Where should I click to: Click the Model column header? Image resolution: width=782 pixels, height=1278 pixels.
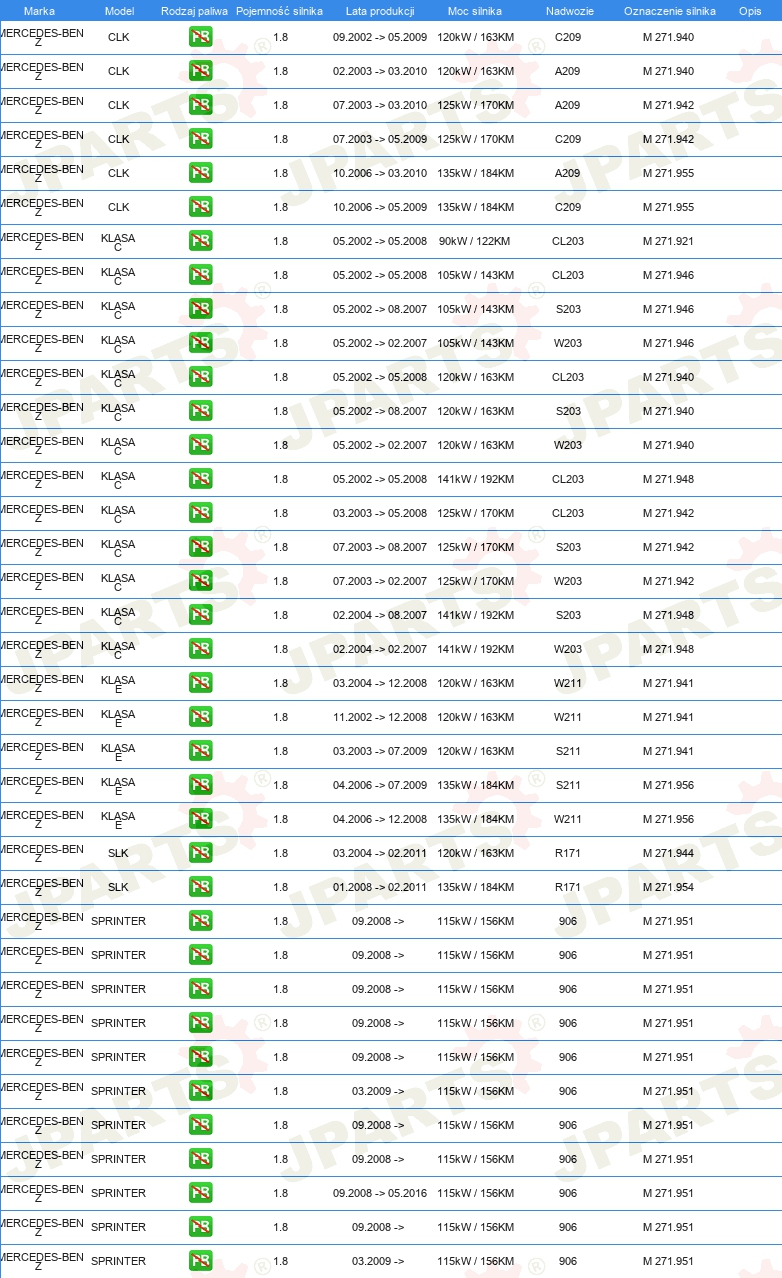coord(119,11)
